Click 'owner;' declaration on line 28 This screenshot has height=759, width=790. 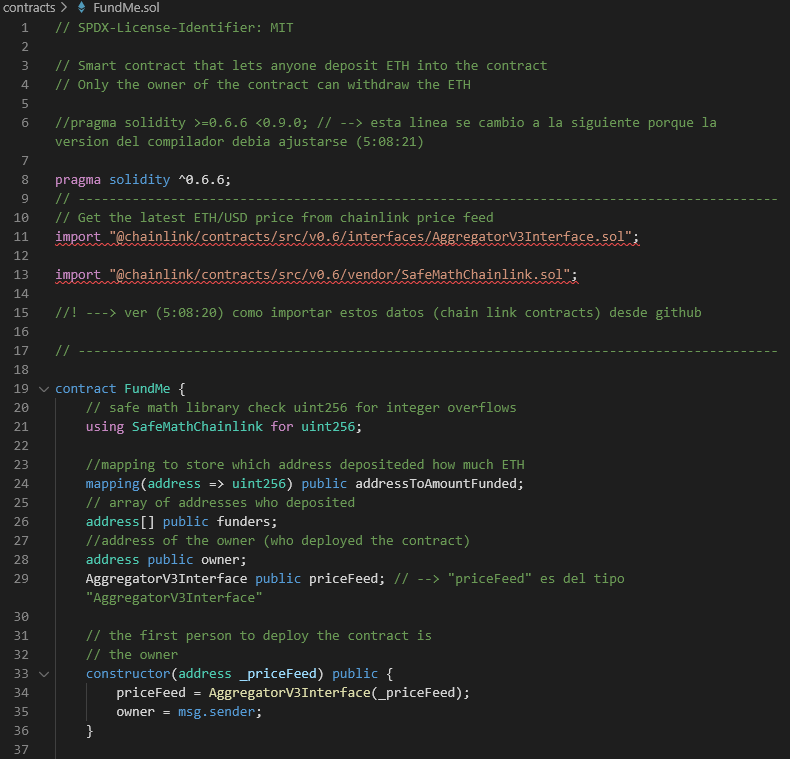pyautogui.click(x=224, y=560)
